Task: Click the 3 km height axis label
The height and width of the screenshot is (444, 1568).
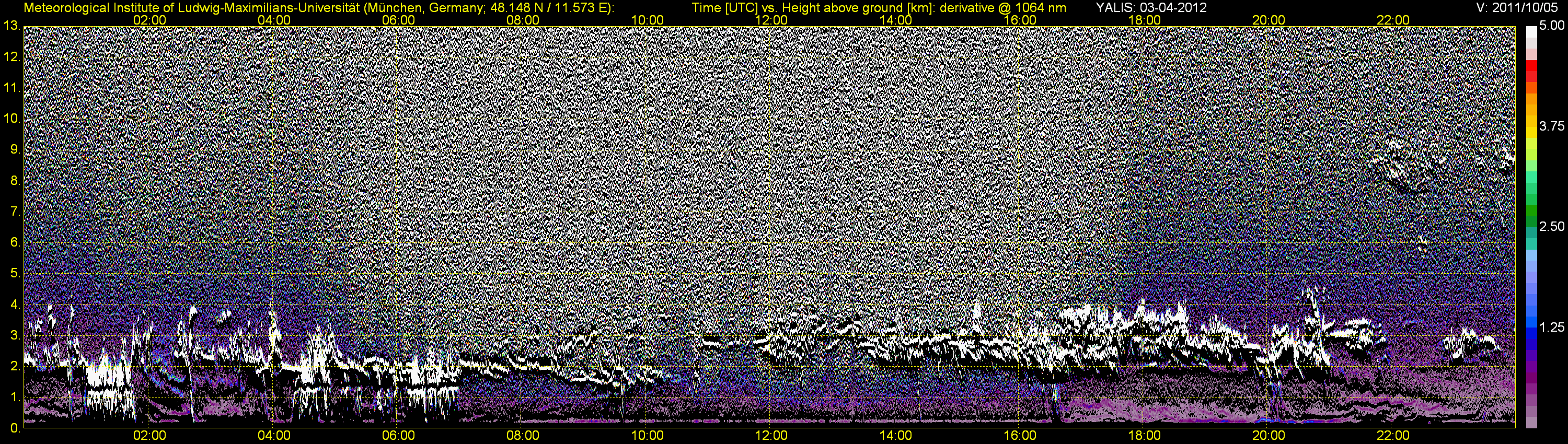Action: click(15, 335)
